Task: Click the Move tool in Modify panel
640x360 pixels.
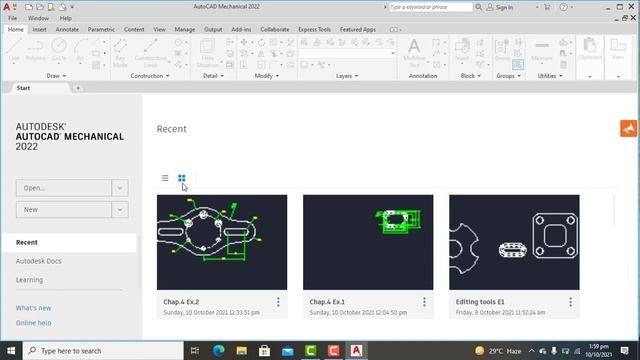Action: 244,42
